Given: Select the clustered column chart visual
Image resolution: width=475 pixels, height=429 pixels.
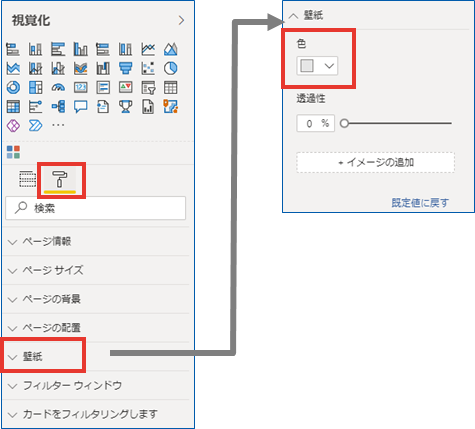Looking at the screenshot, I should (x=81, y=49).
